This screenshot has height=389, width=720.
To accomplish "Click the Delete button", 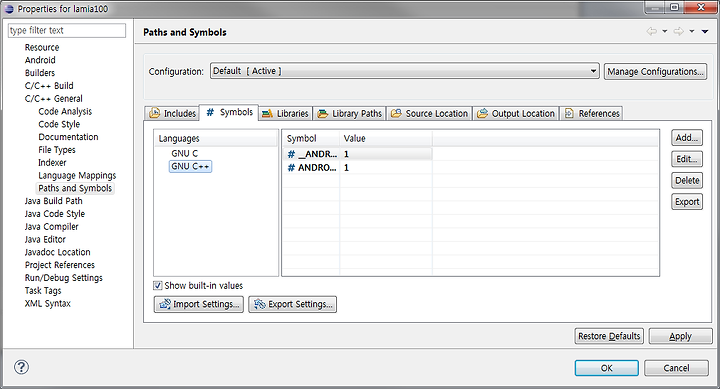I will [687, 180].
